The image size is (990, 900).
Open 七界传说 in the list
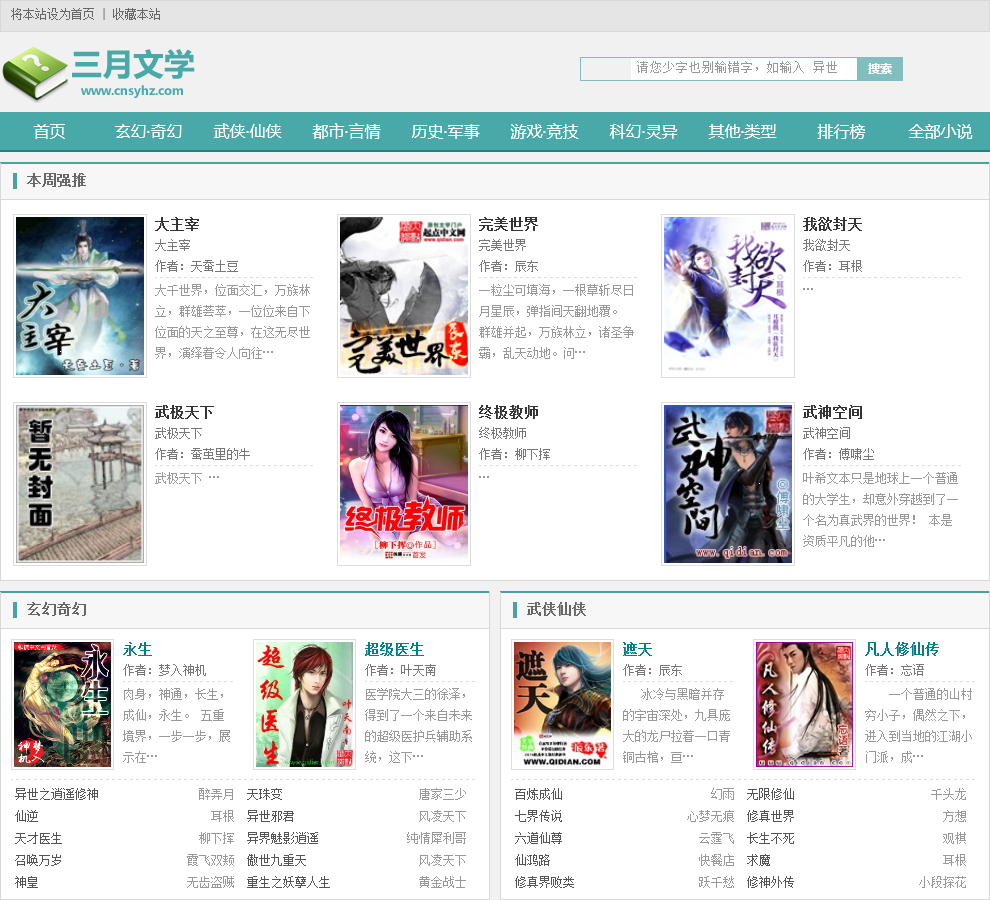pos(539,816)
